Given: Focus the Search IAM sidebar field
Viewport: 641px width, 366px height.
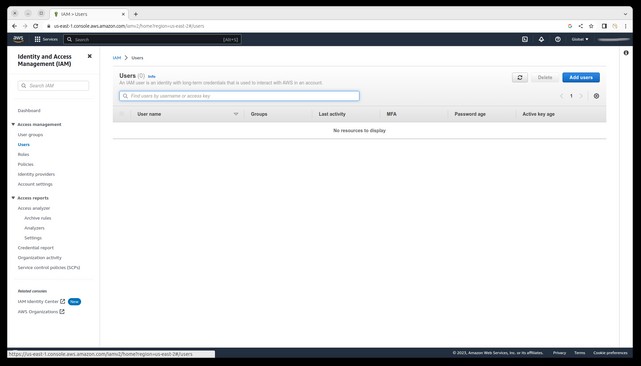Looking at the screenshot, I should pos(53,85).
